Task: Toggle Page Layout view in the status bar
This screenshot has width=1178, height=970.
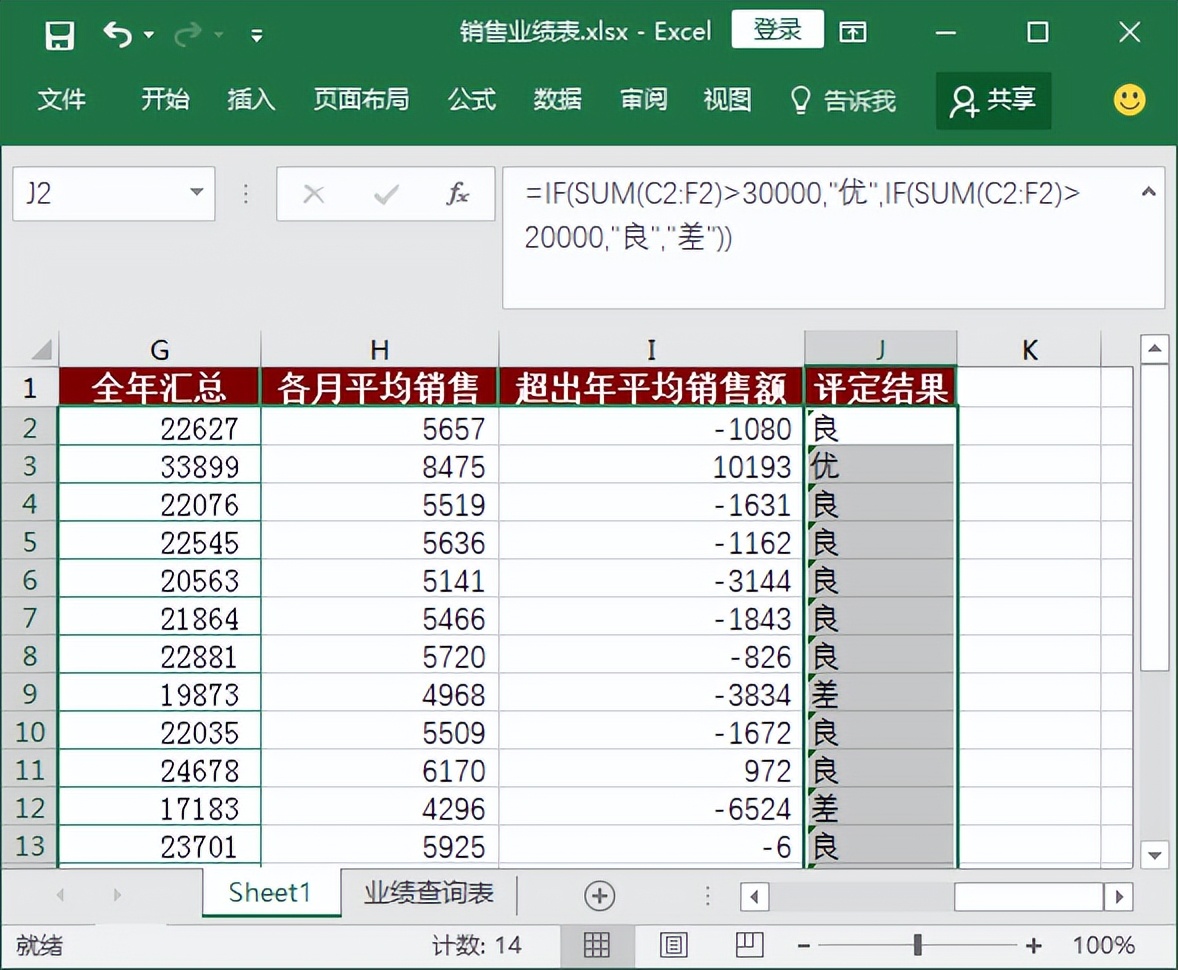Action: pos(674,944)
